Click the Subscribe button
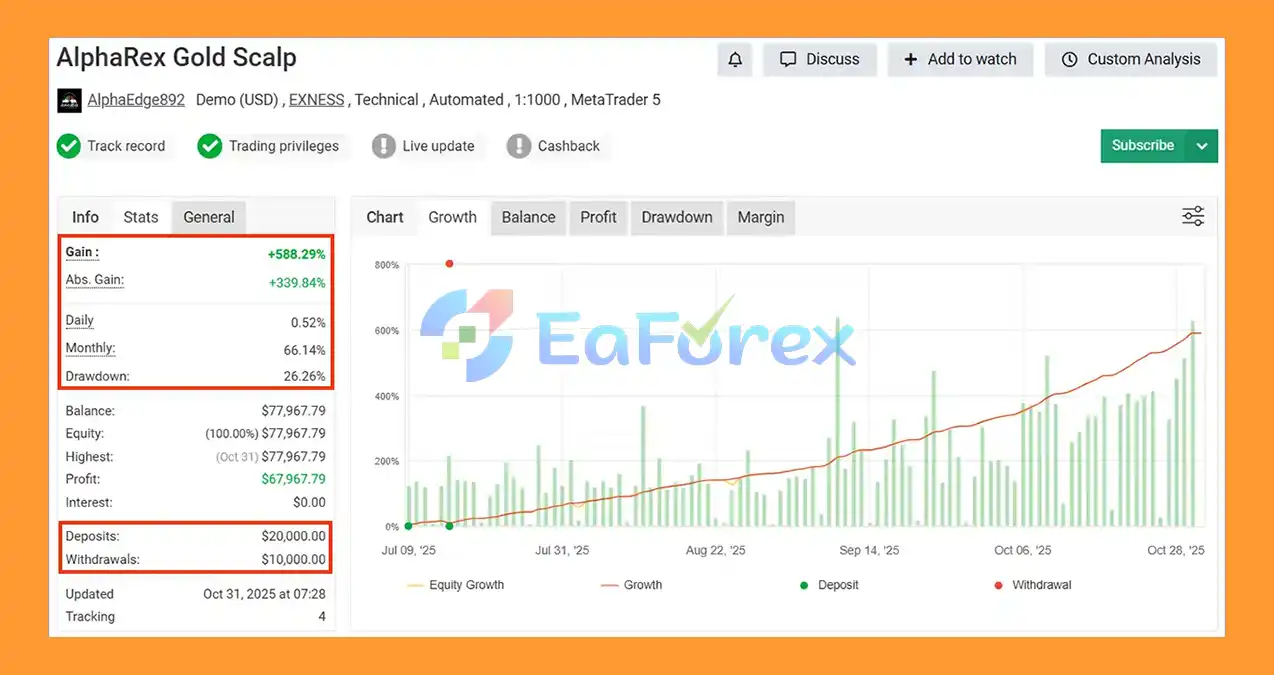This screenshot has height=675, width=1274. pyautogui.click(x=1143, y=146)
